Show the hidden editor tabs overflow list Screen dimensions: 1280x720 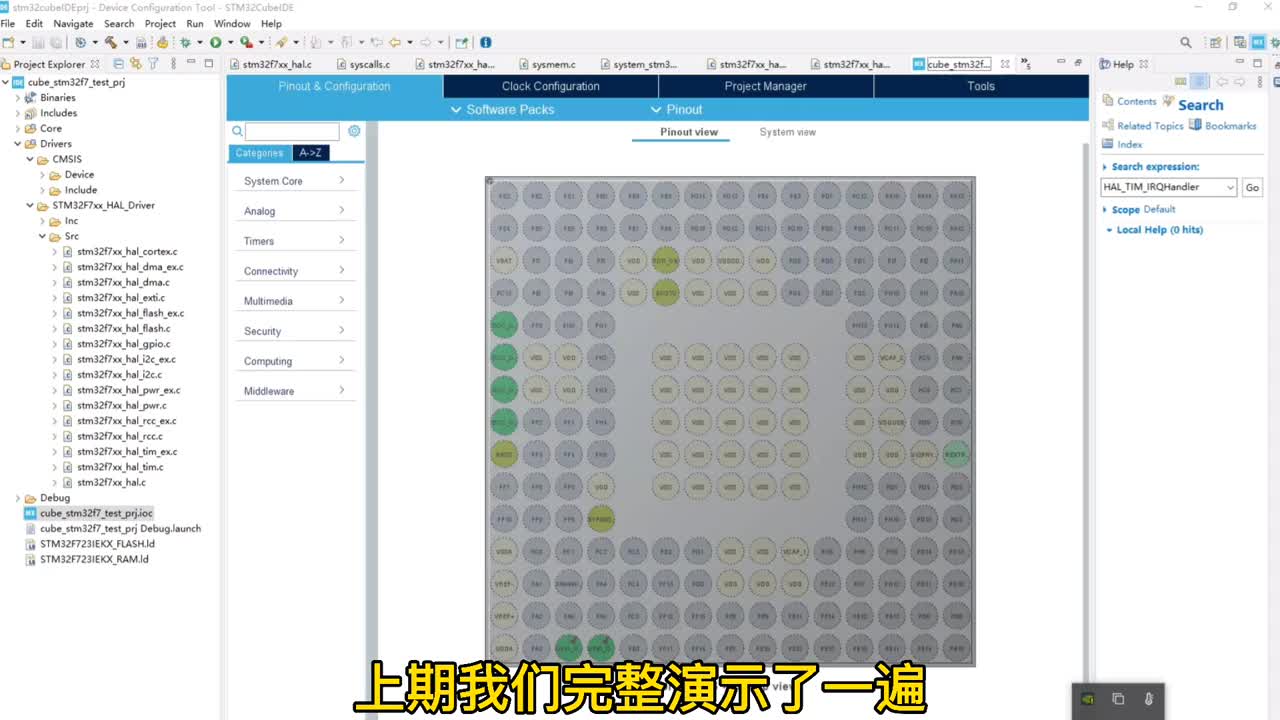[x=1026, y=64]
